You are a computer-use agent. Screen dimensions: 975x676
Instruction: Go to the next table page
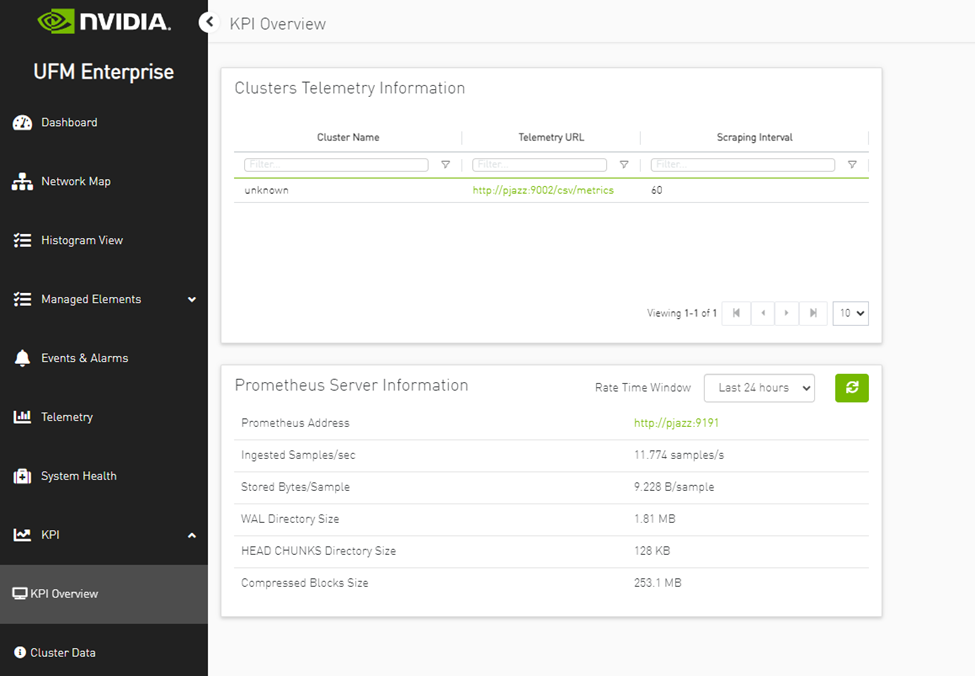pos(787,313)
